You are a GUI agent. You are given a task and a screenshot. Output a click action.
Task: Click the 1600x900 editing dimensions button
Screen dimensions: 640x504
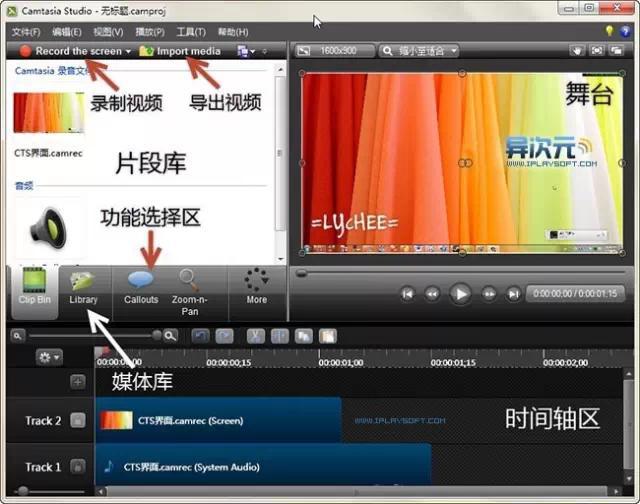334,51
